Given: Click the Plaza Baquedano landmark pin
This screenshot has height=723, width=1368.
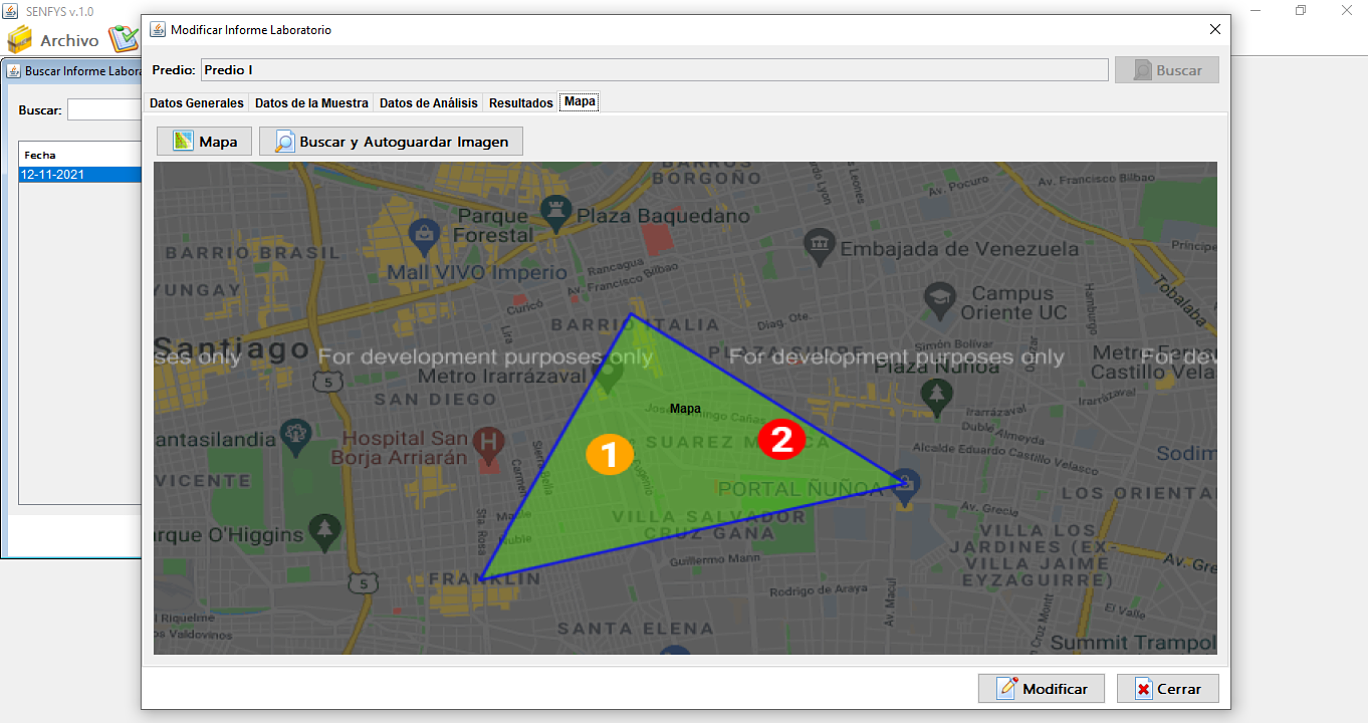Looking at the screenshot, I should [553, 213].
